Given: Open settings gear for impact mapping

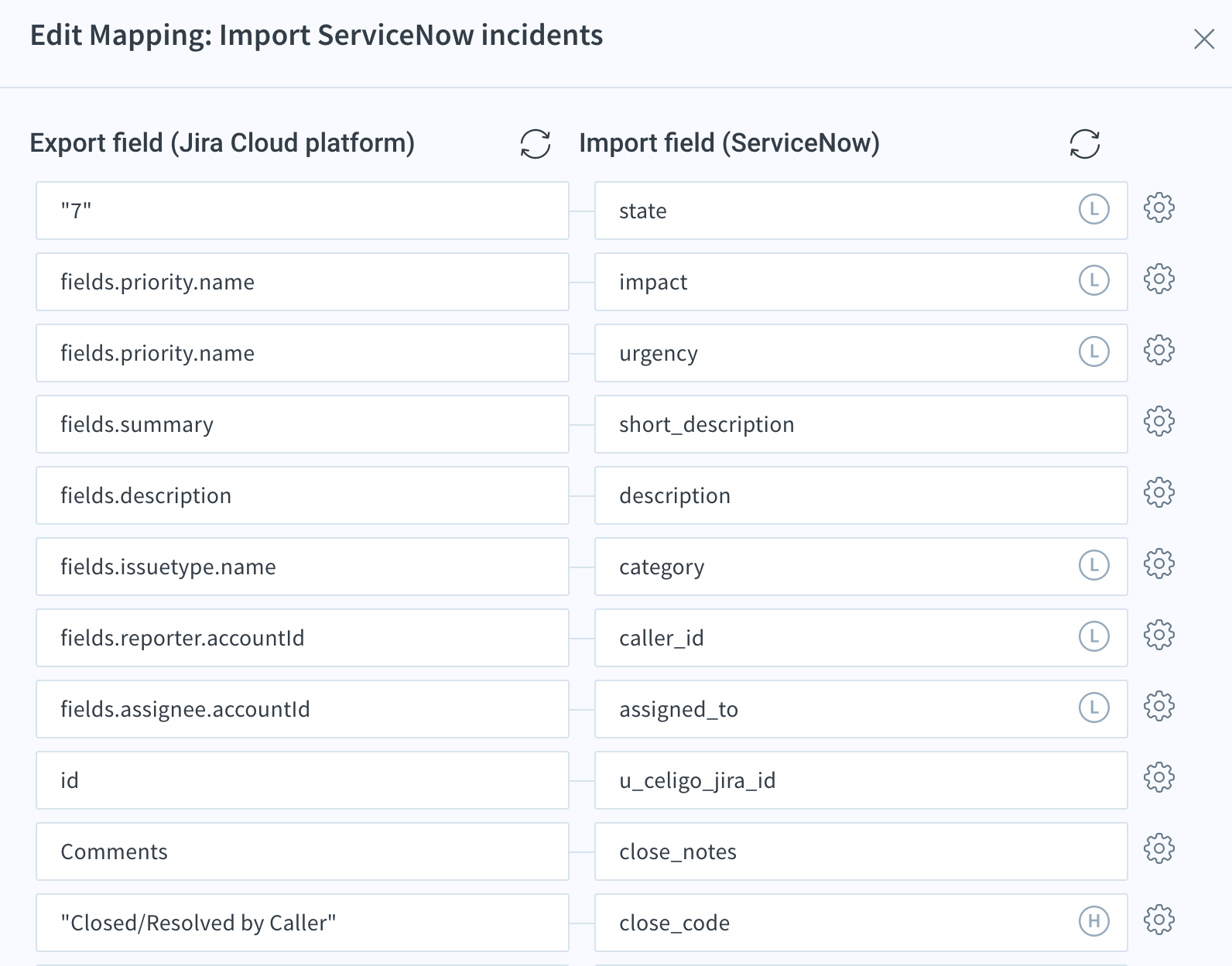Looking at the screenshot, I should (x=1159, y=279).
